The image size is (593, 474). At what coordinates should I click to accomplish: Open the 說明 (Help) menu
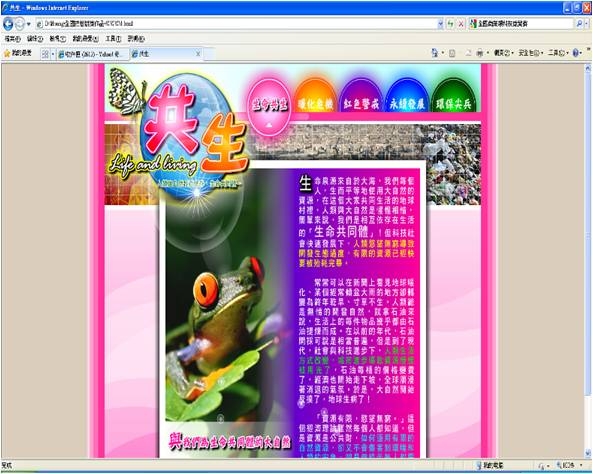(136, 39)
